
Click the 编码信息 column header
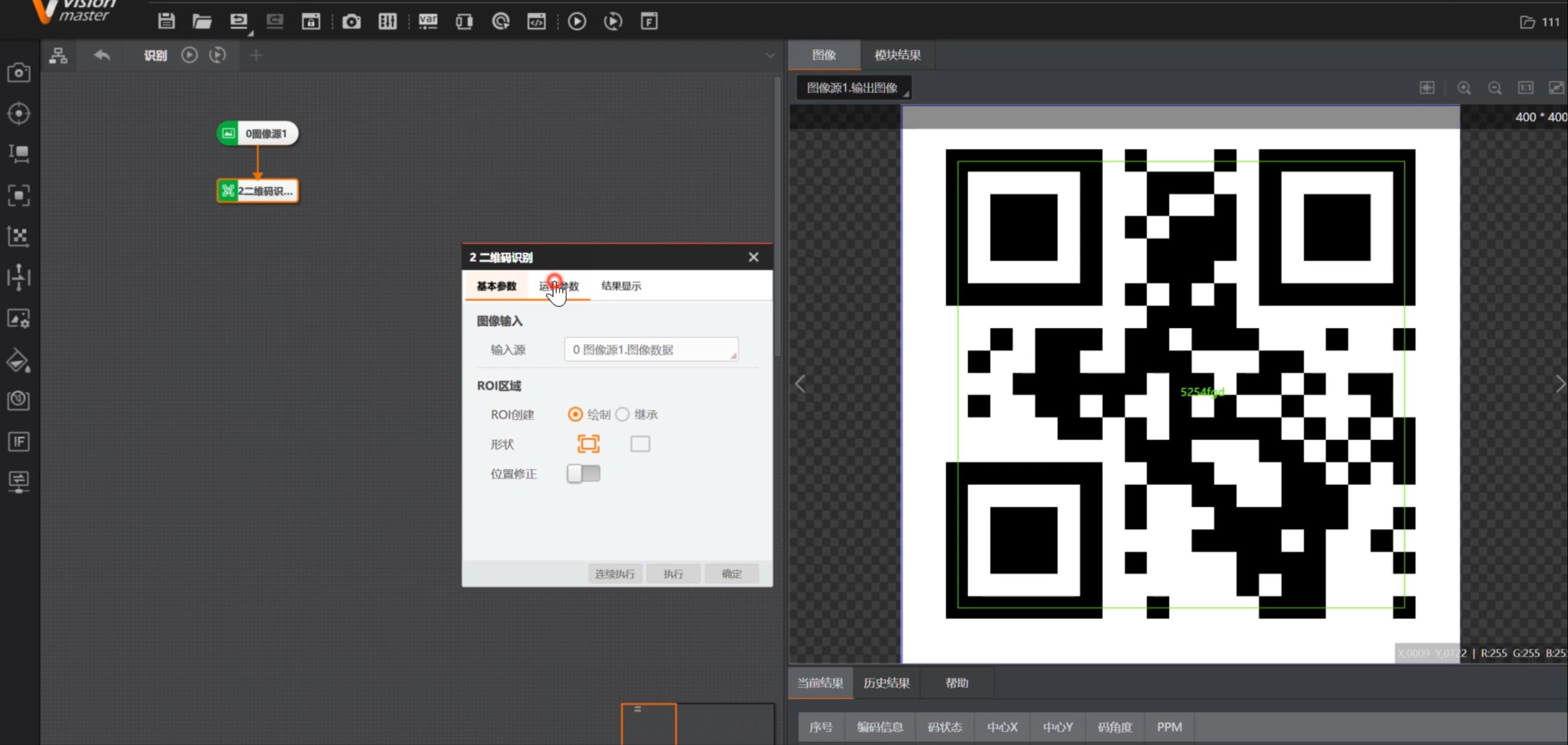click(880, 727)
